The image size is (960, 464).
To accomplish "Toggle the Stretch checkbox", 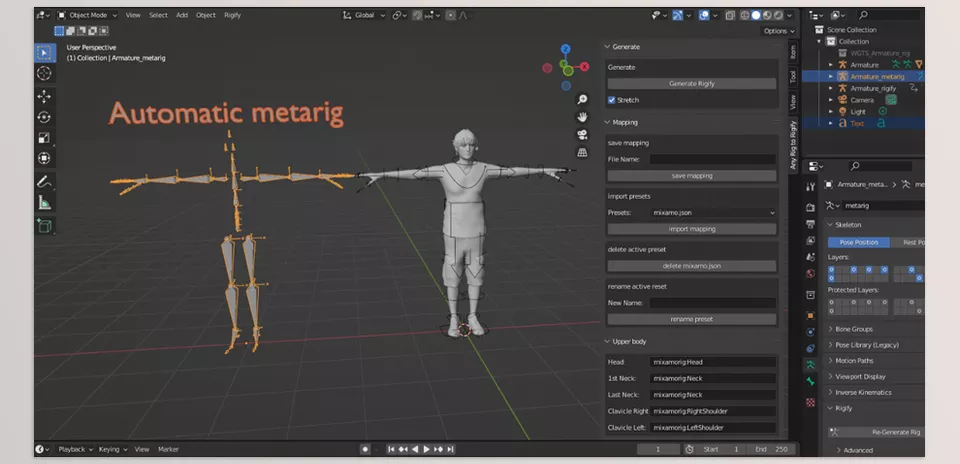I will click(x=612, y=100).
